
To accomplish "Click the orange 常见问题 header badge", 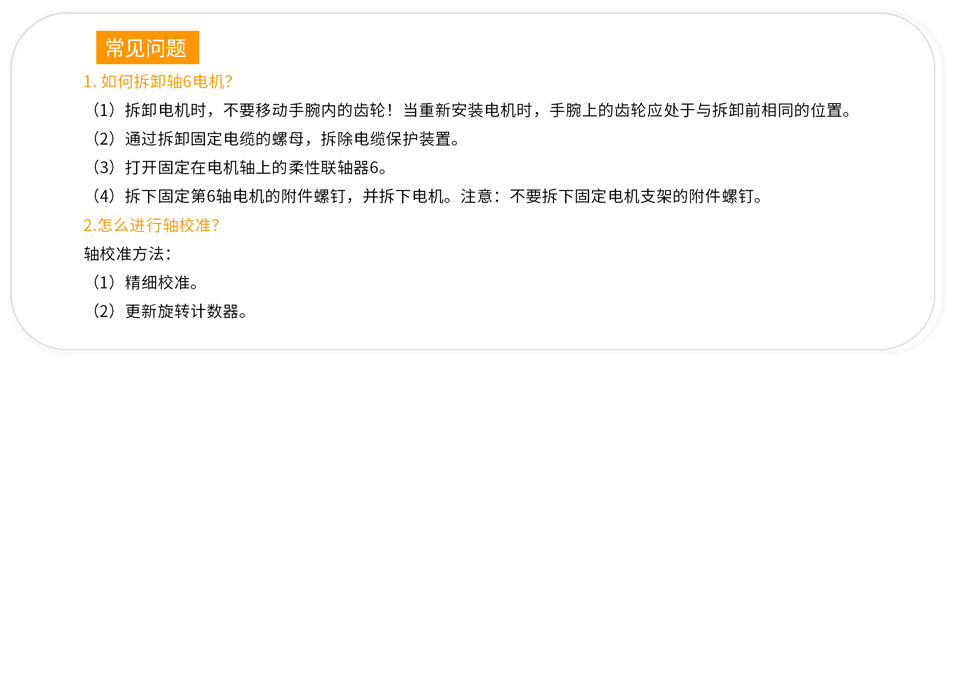I will (148, 47).
